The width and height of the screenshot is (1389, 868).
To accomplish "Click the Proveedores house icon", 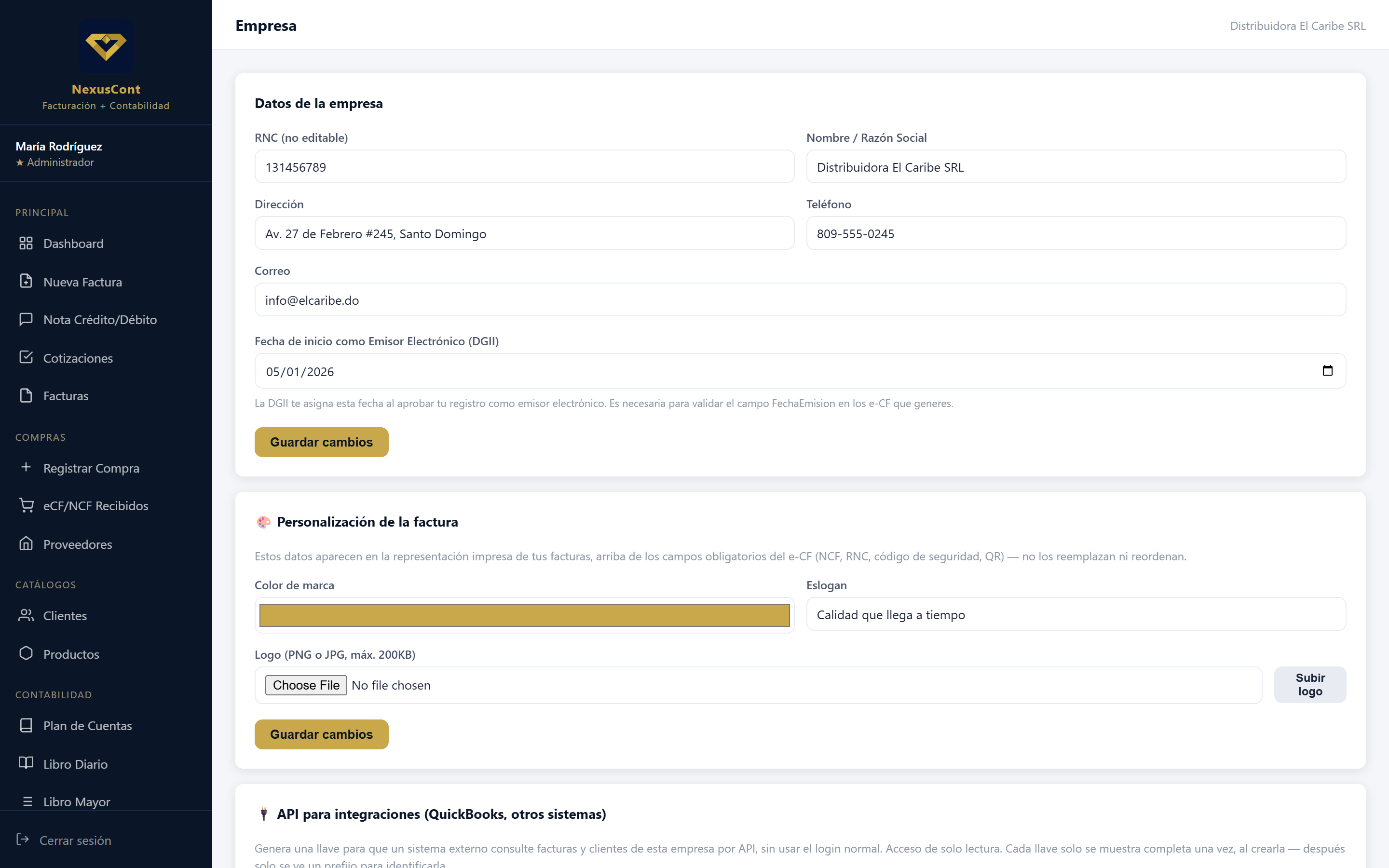I will click(x=26, y=543).
